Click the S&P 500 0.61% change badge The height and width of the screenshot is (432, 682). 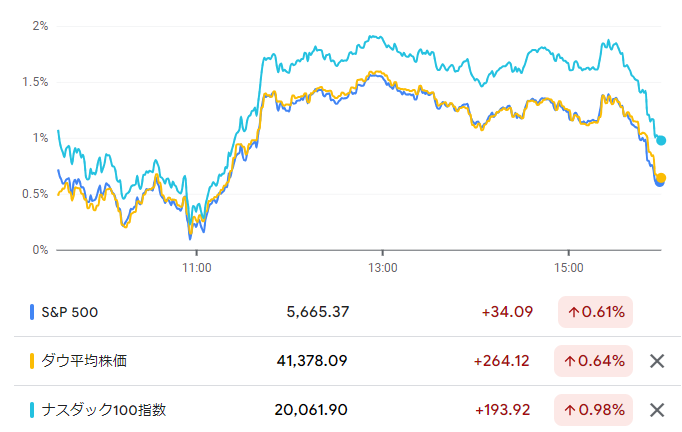[595, 312]
